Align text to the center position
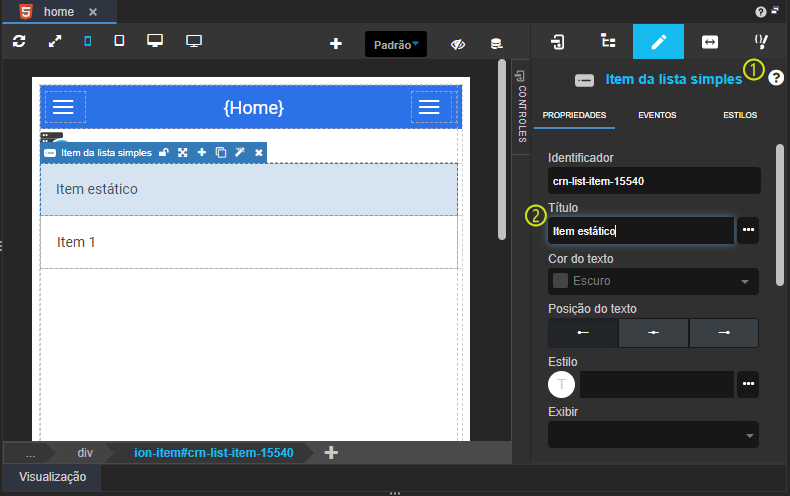This screenshot has height=496, width=790. click(653, 333)
